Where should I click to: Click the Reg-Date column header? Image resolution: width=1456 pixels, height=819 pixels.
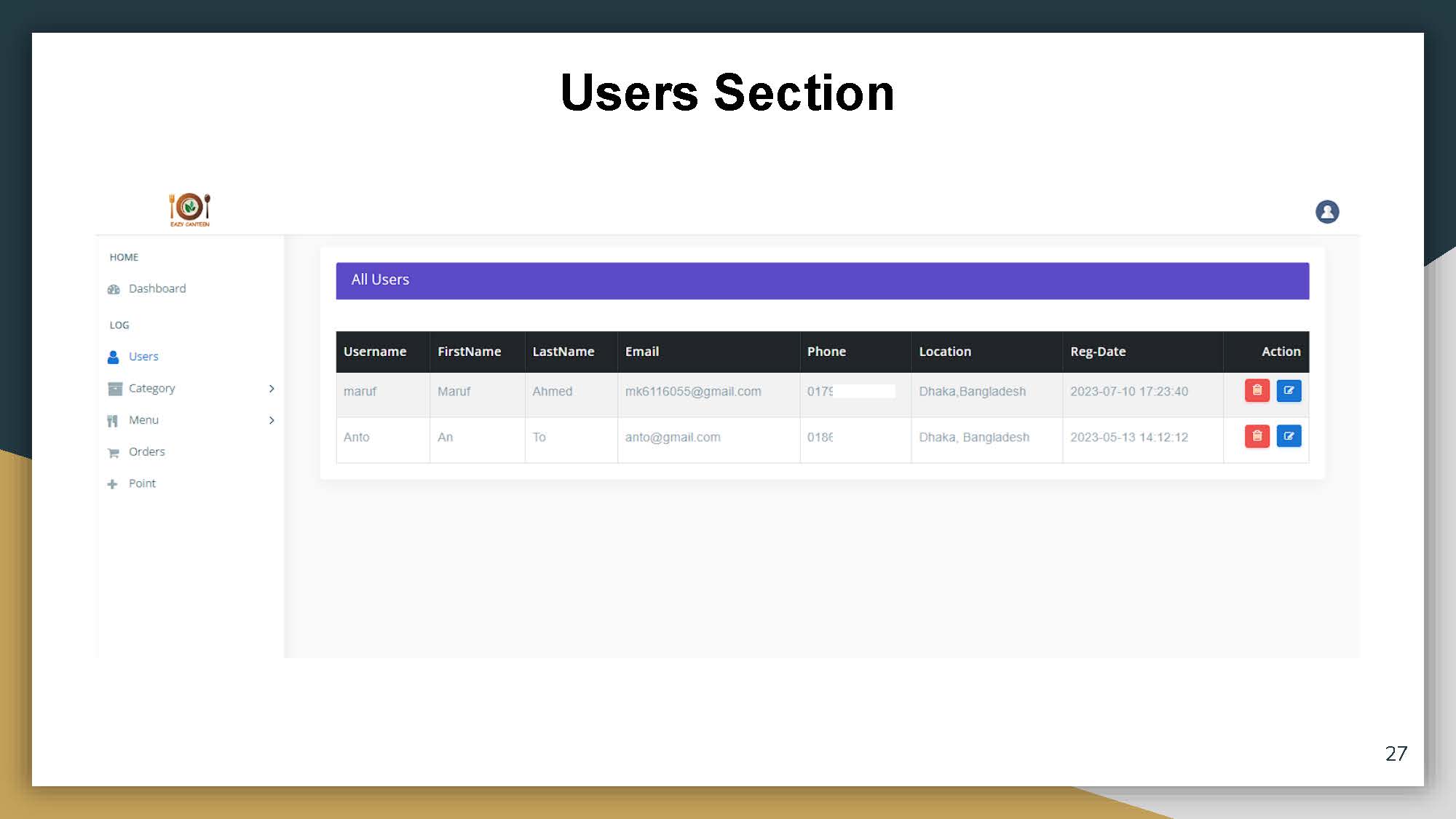[1098, 352]
